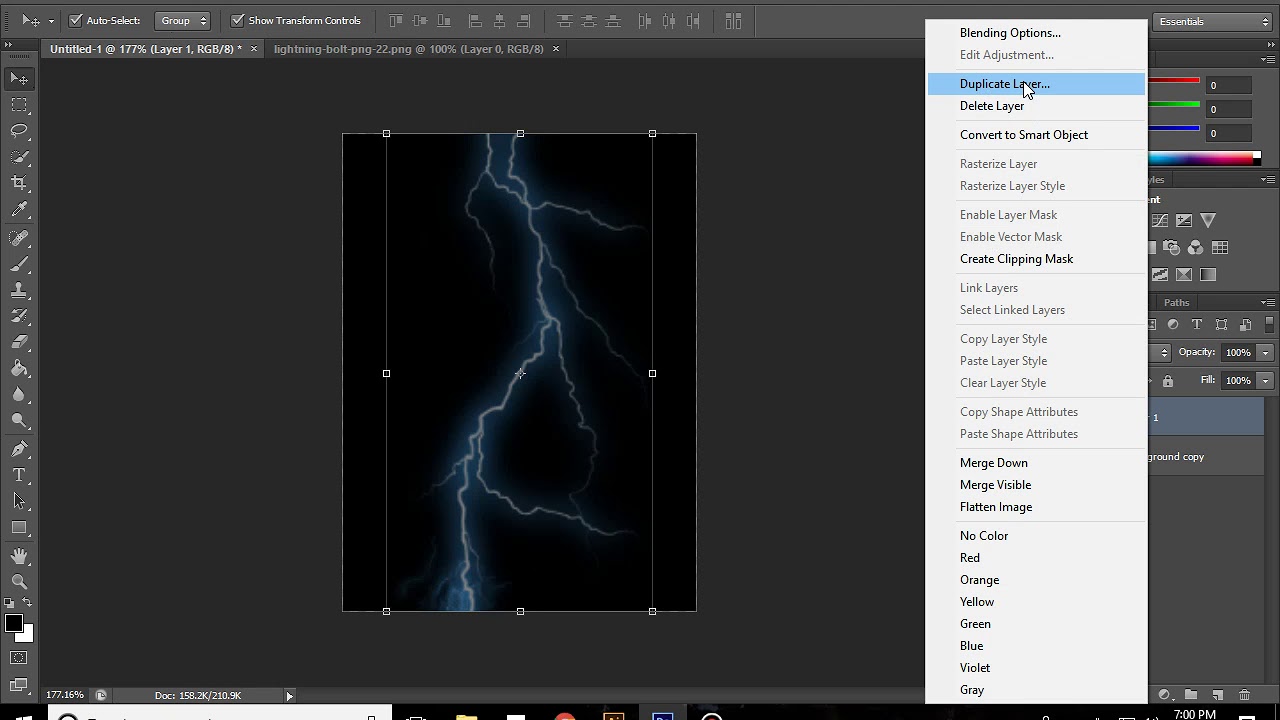Select the Dodge tool
Image resolution: width=1280 pixels, height=720 pixels.
pyautogui.click(x=19, y=420)
